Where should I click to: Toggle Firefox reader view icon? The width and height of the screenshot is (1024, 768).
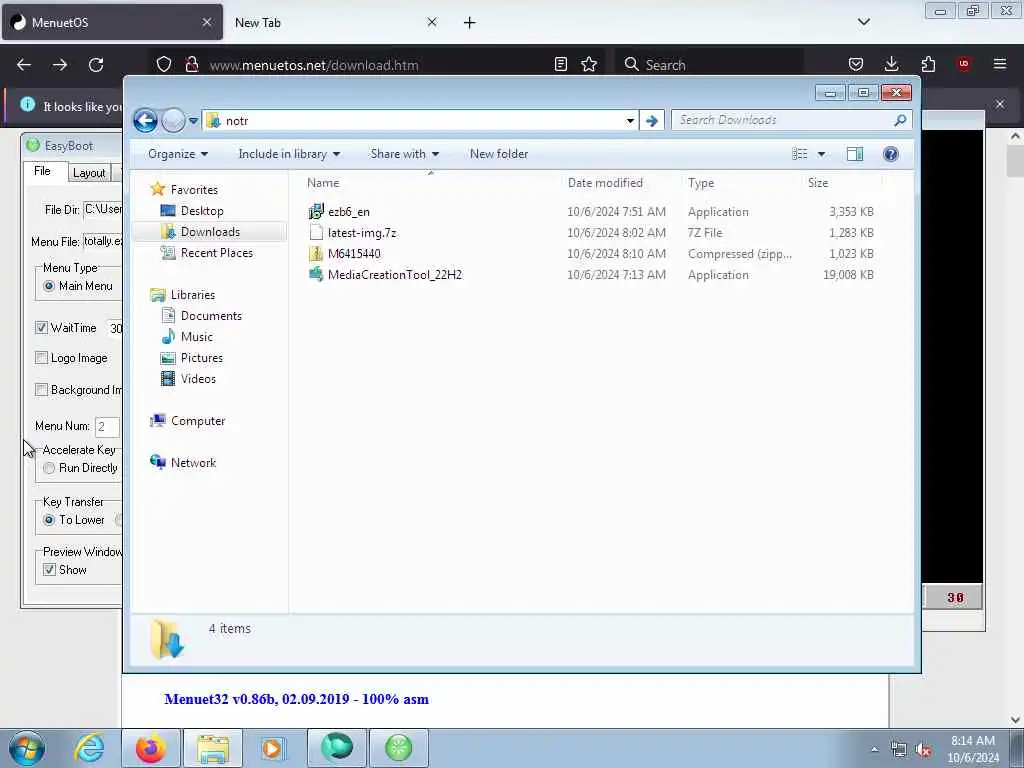[560, 64]
